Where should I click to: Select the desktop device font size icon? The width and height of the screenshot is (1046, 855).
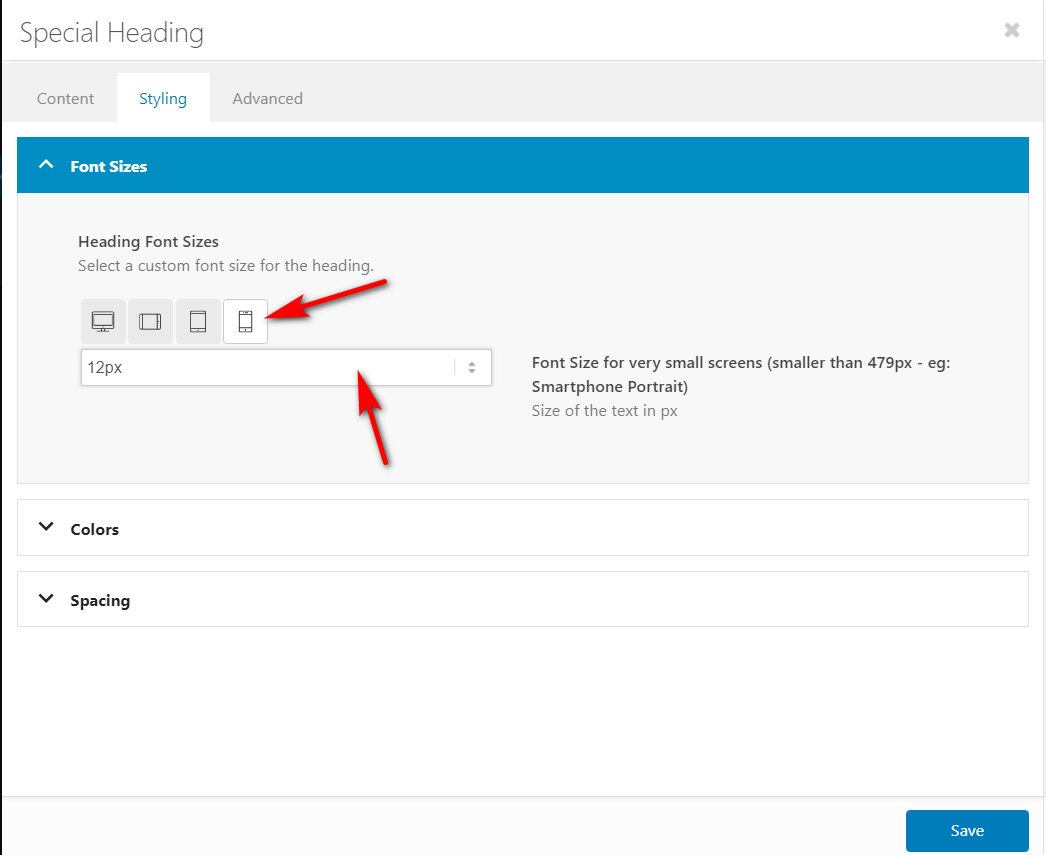pyautogui.click(x=103, y=321)
